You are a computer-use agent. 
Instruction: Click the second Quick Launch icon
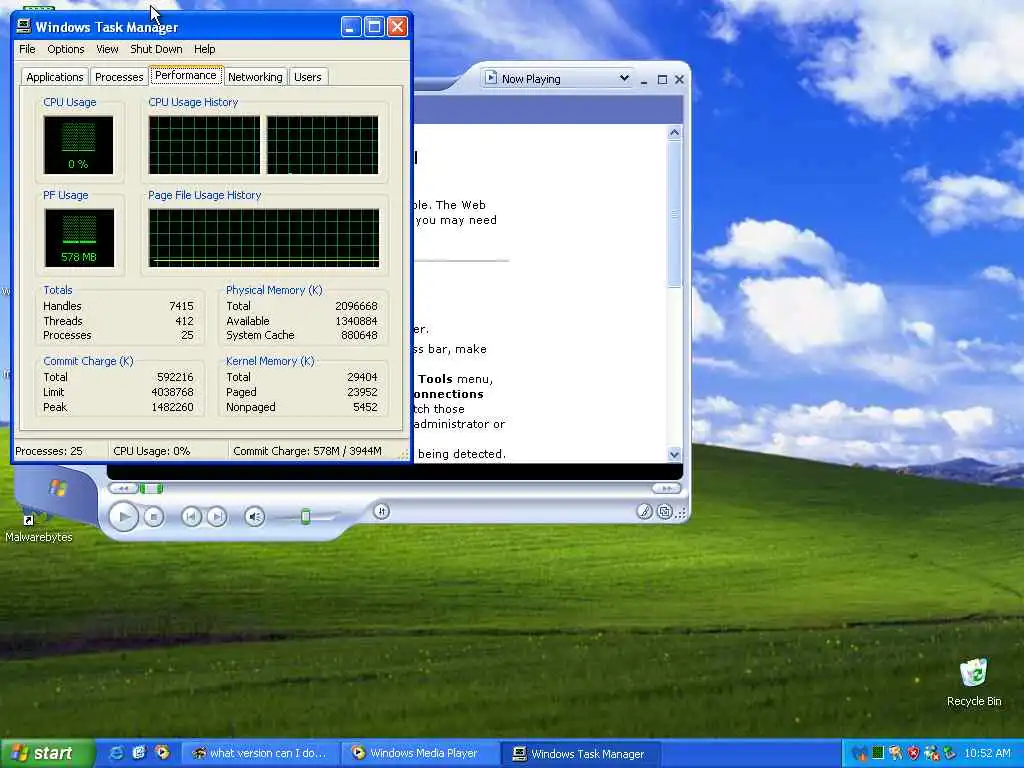tap(139, 753)
